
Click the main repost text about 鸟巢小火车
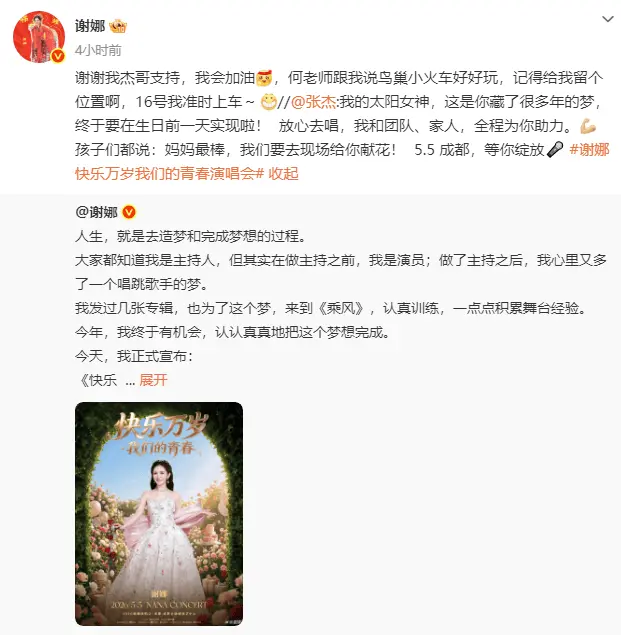[339, 90]
